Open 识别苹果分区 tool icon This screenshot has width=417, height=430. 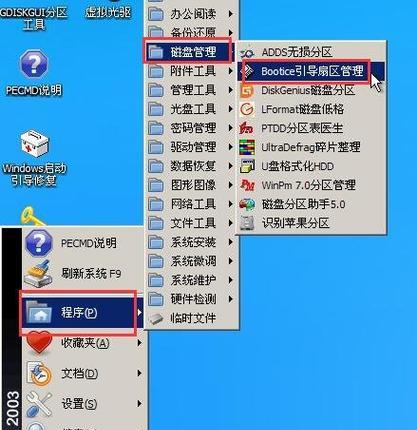tap(247, 223)
